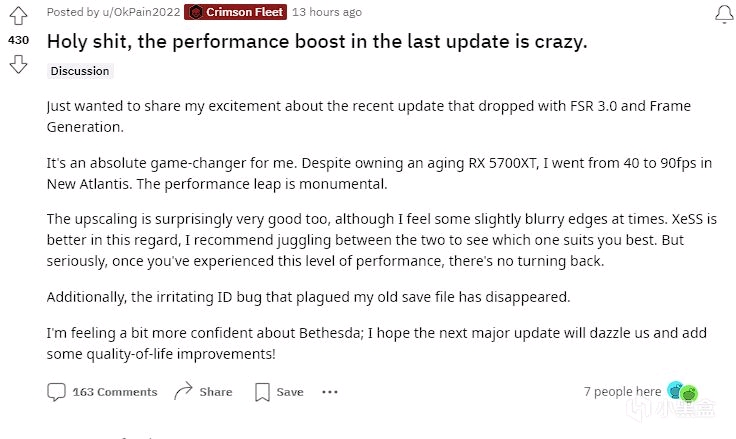Open the three-dot more options menu
The image size is (736, 439).
(330, 392)
